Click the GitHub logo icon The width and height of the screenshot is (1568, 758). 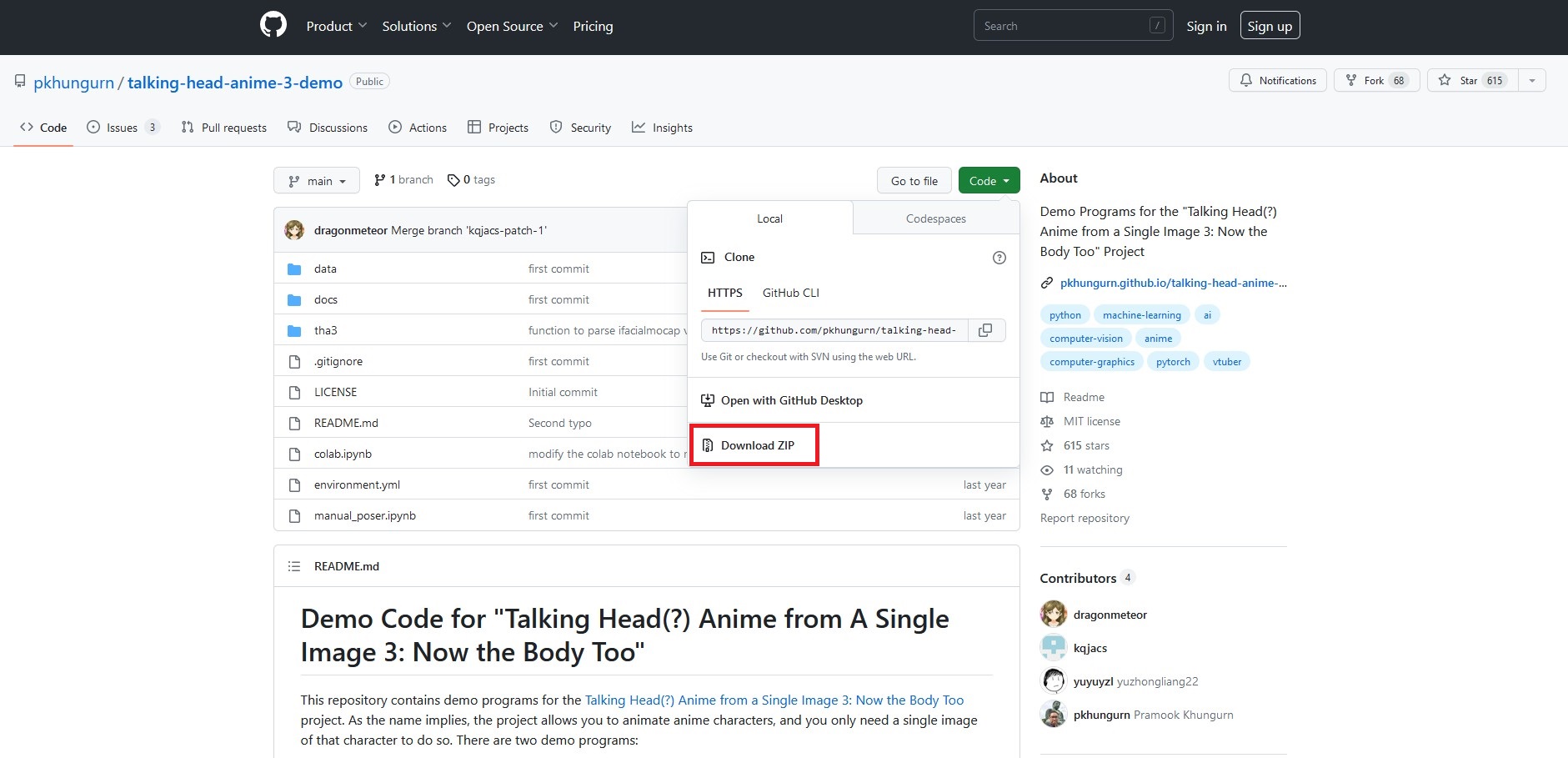(273, 25)
